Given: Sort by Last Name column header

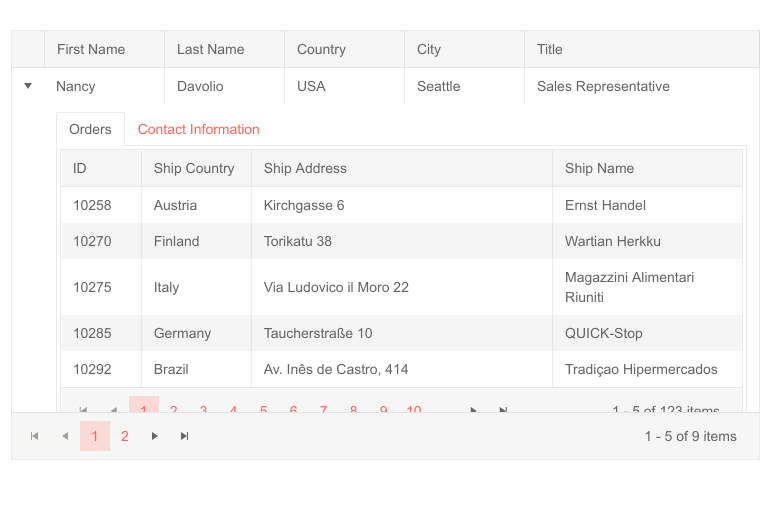Looking at the screenshot, I should (224, 49).
